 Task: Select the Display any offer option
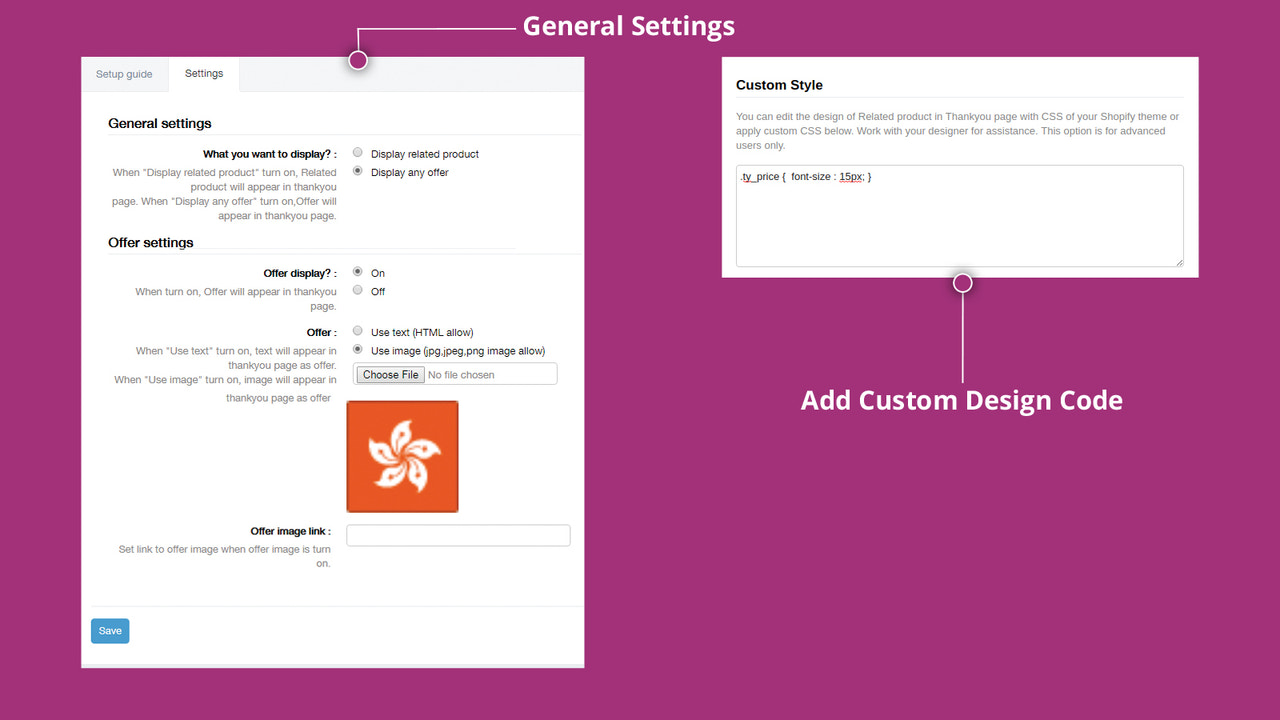coord(357,170)
